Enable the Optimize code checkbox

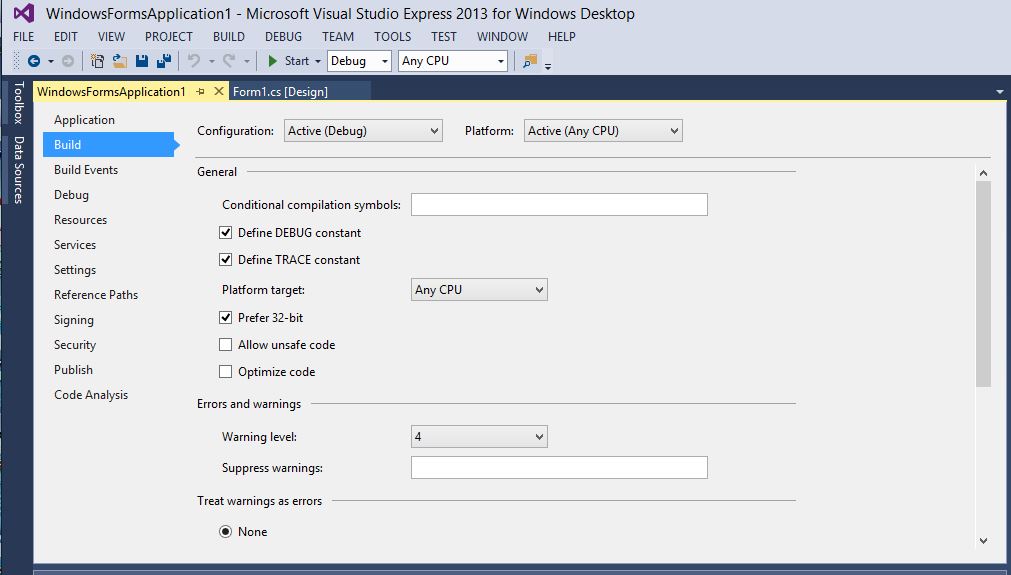click(226, 372)
